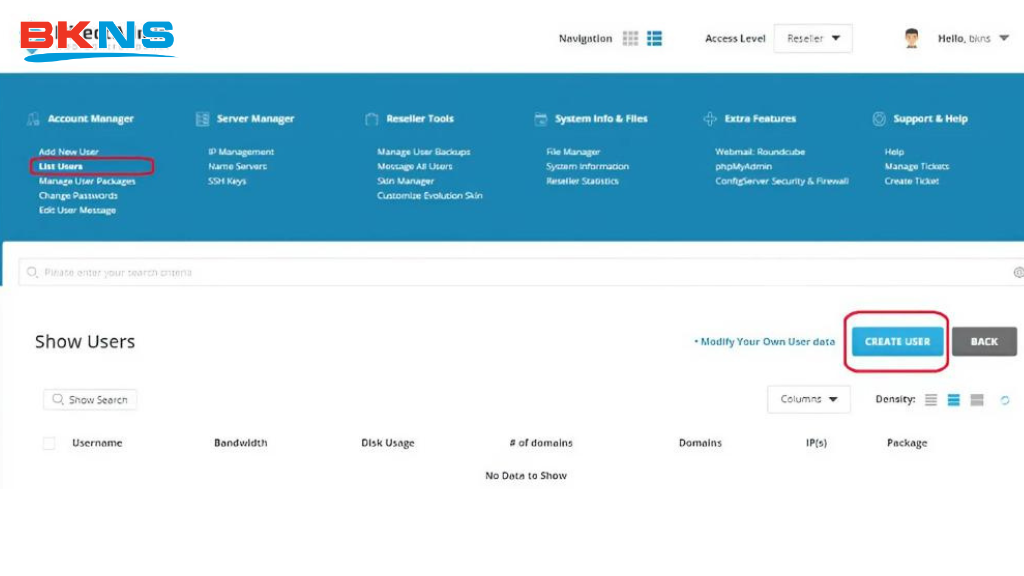Refresh the user table with reload icon
This screenshot has height=576, width=1024.
[x=1005, y=400]
